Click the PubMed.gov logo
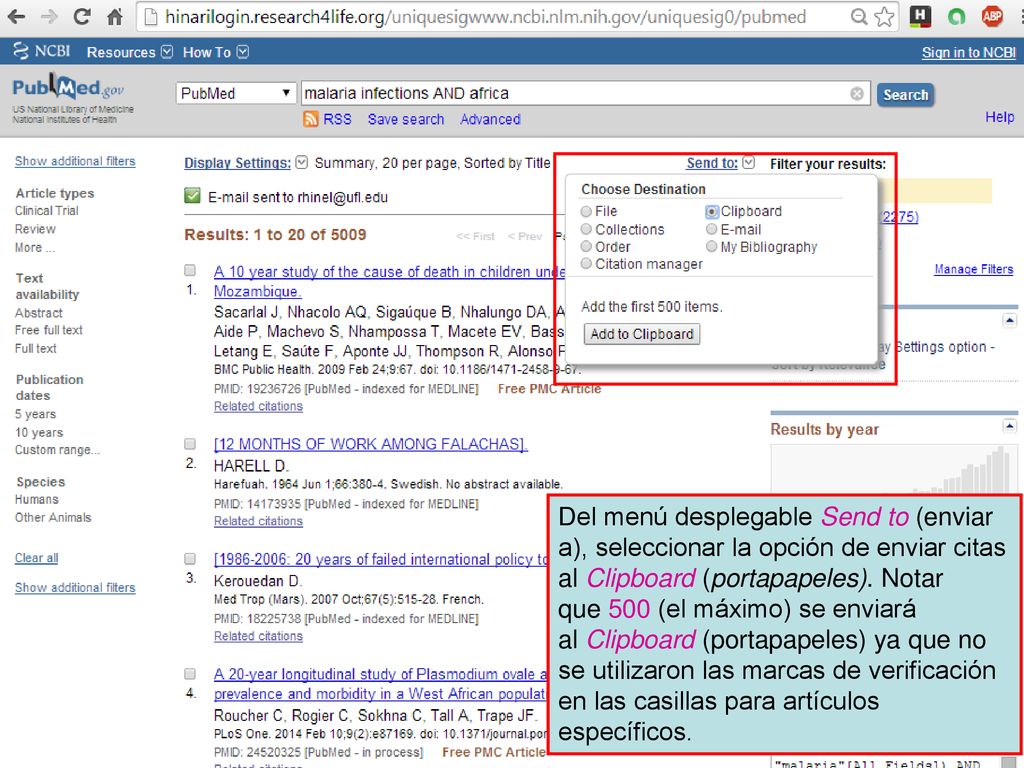The width and height of the screenshot is (1024, 768). pos(68,88)
